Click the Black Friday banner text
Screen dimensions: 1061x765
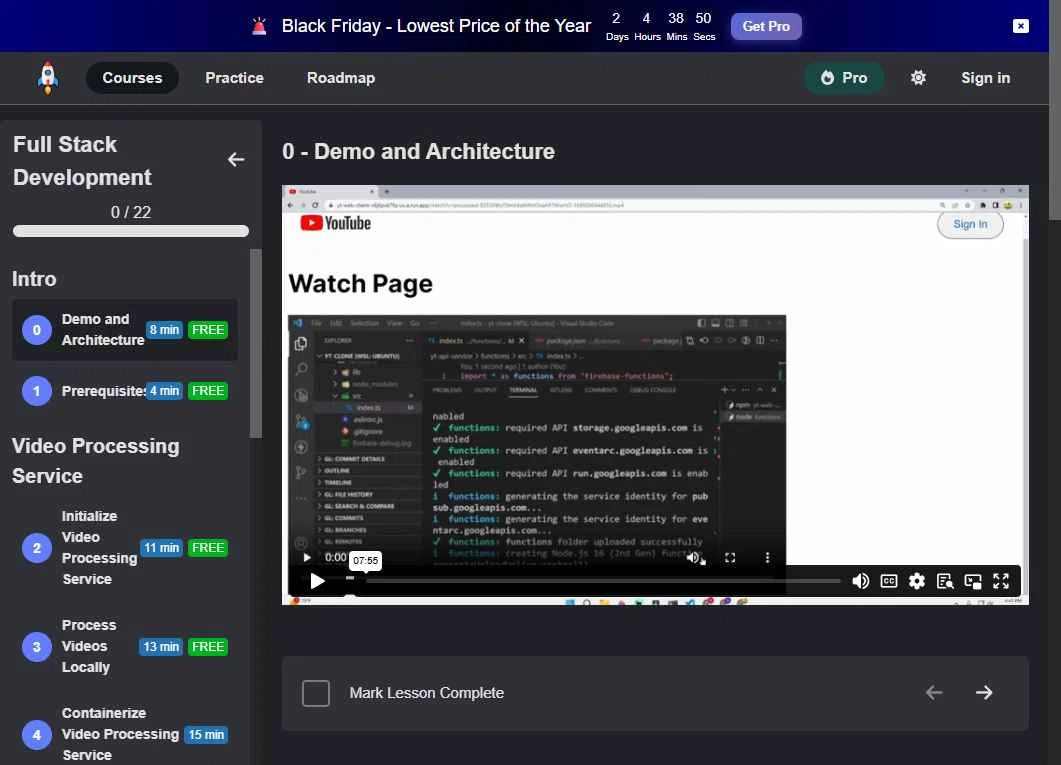436,26
